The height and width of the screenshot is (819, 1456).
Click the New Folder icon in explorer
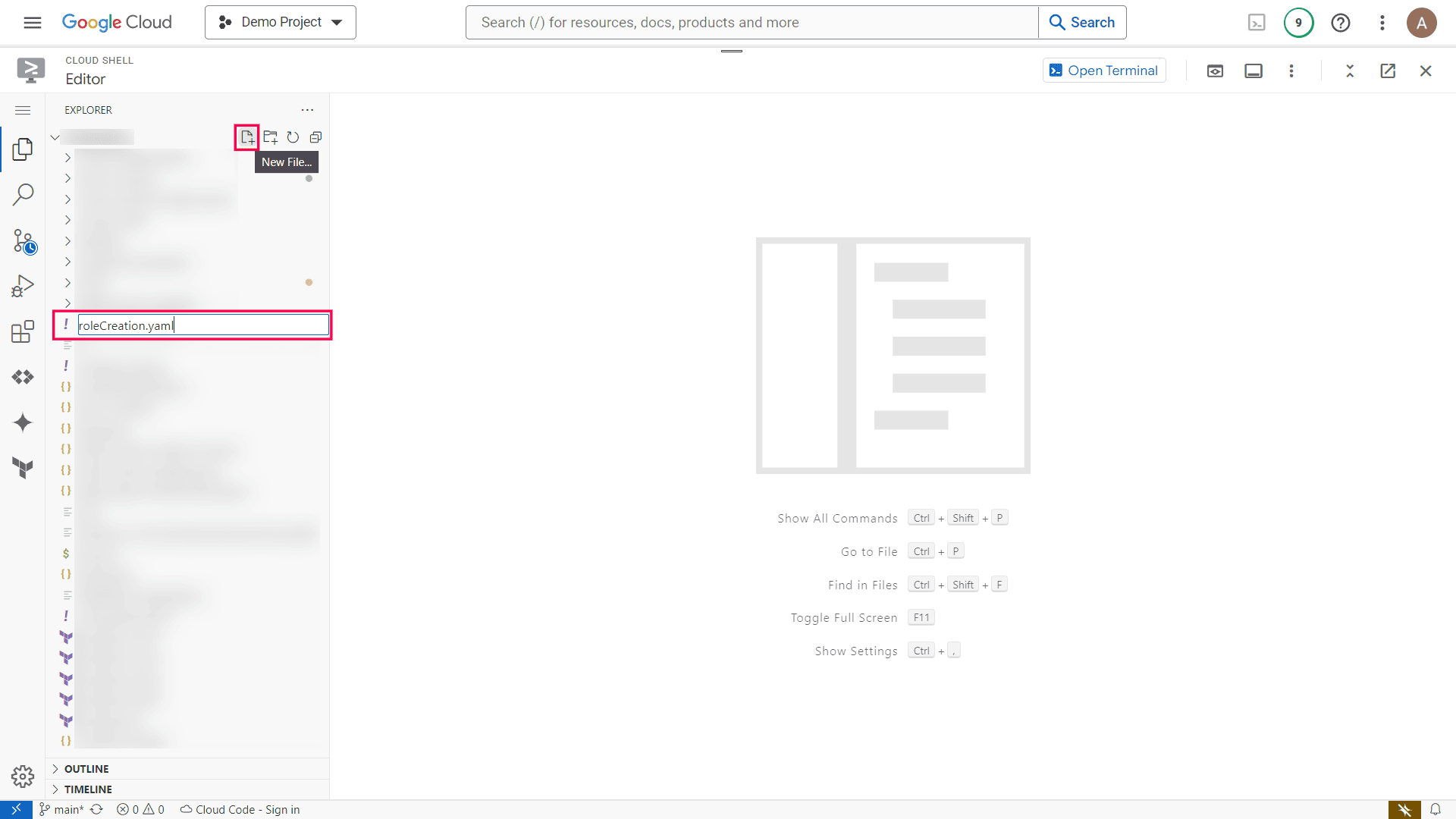(x=270, y=137)
